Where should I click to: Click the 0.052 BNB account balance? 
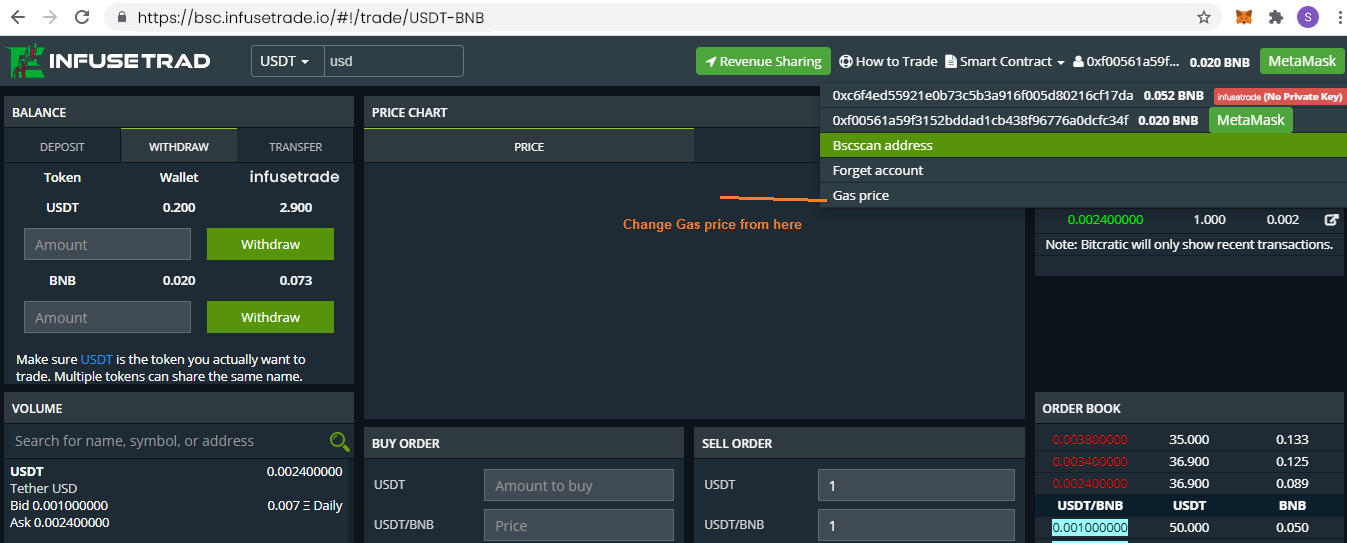click(x=1173, y=96)
